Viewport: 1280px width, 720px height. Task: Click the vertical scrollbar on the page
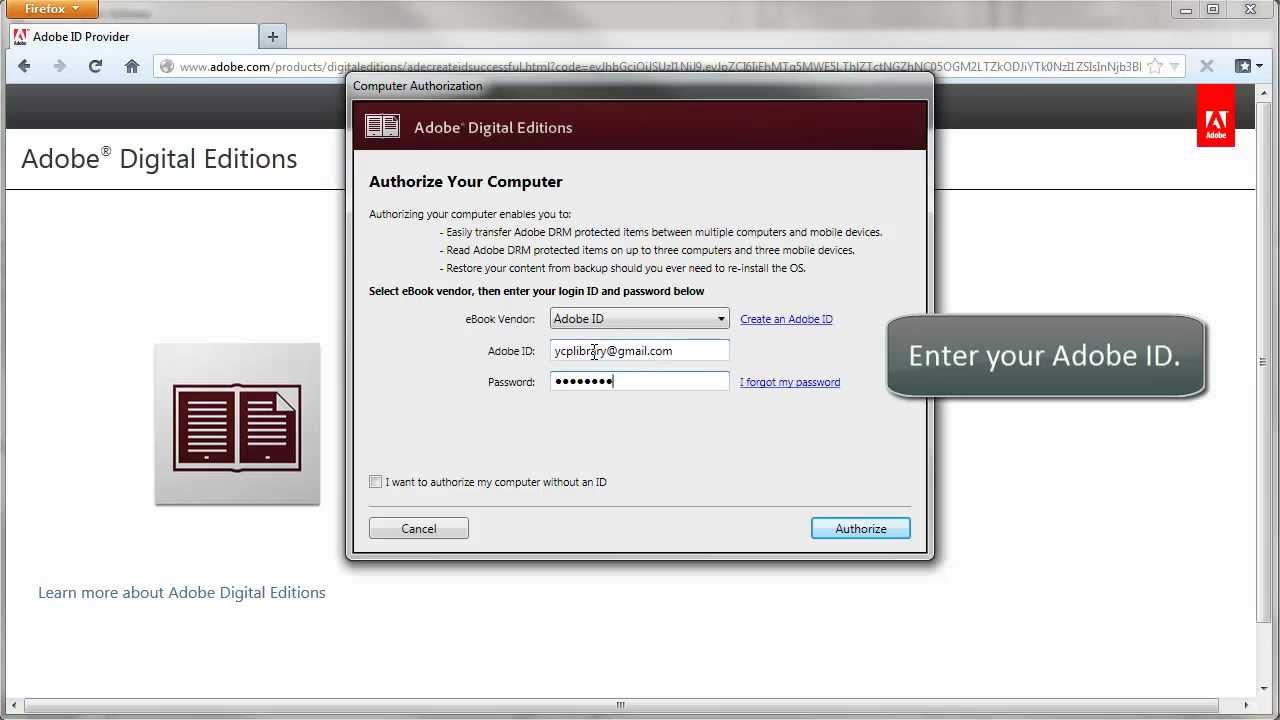(x=1265, y=360)
